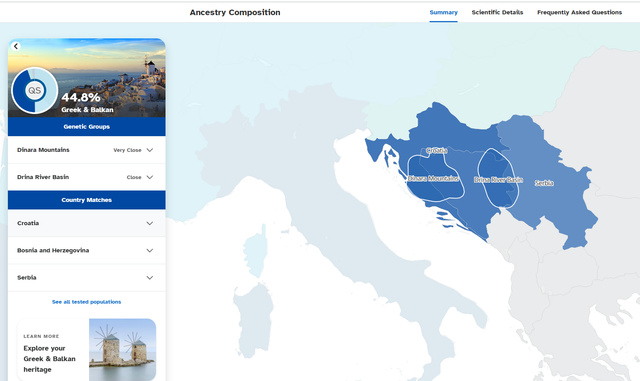Click the Ancestry Composition page title
640x381 pixels.
click(x=235, y=12)
